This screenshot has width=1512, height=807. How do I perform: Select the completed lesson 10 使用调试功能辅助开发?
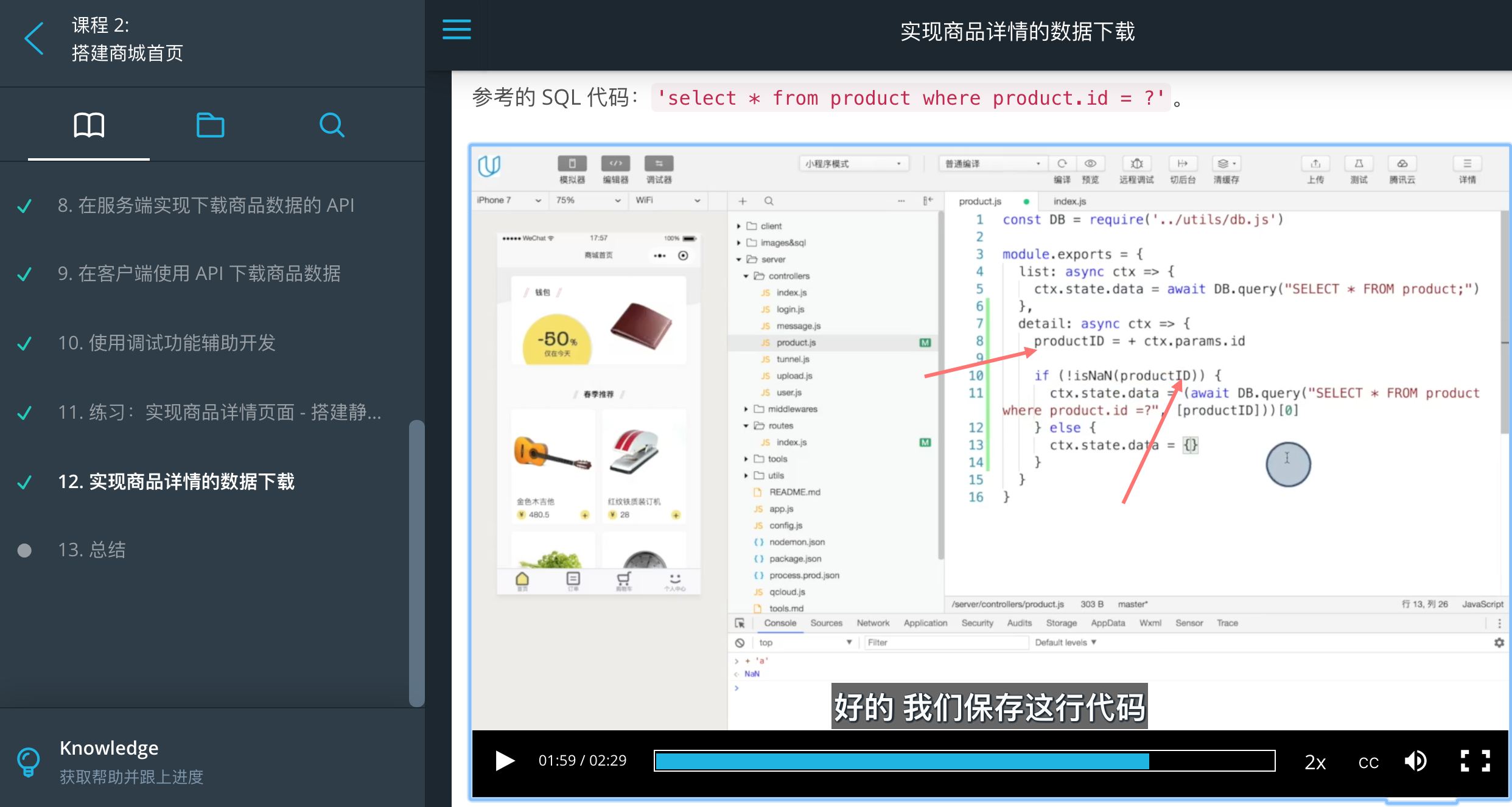pos(167,343)
